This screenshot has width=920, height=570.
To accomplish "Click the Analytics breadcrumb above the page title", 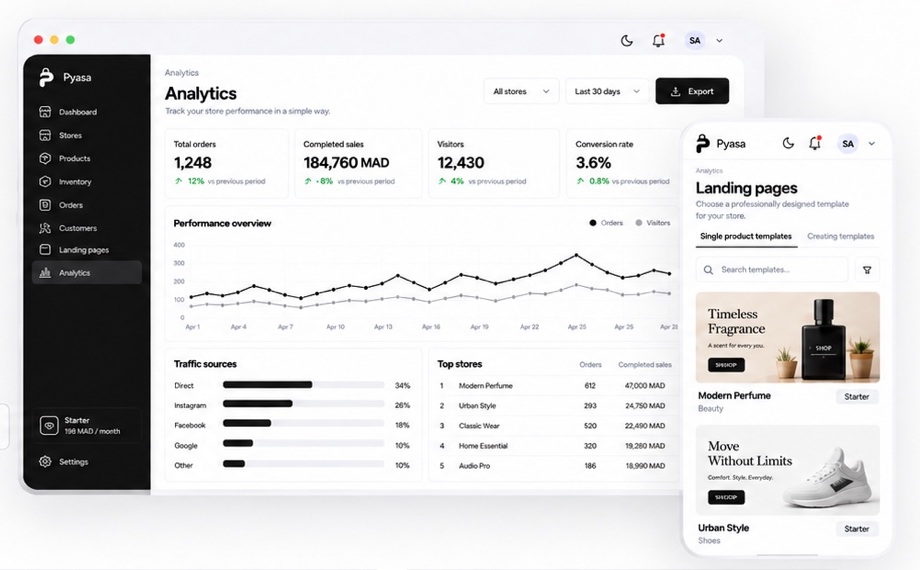I will tap(181, 73).
